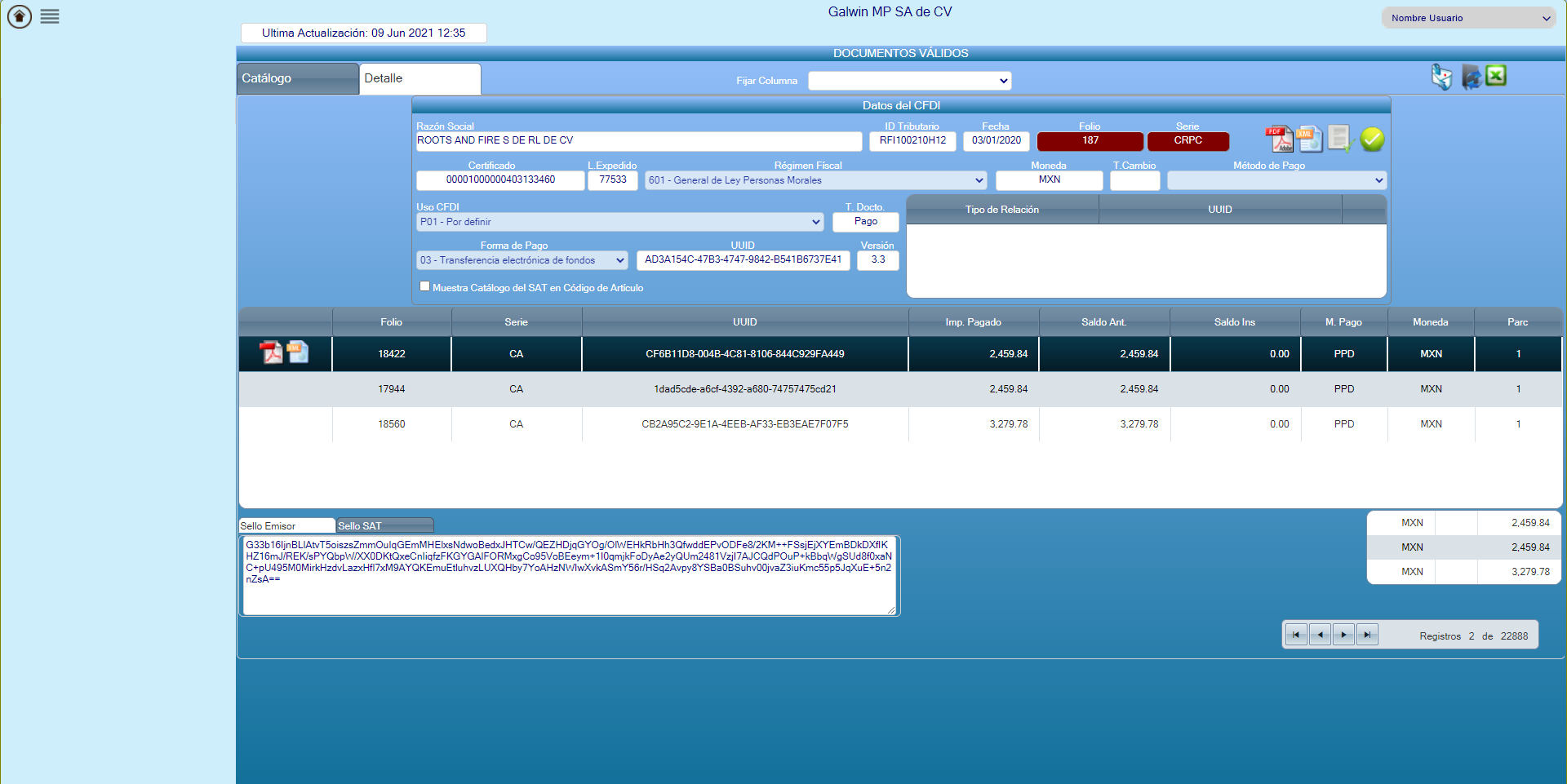Go to the first record
The height and width of the screenshot is (784, 1567).
[x=1296, y=635]
